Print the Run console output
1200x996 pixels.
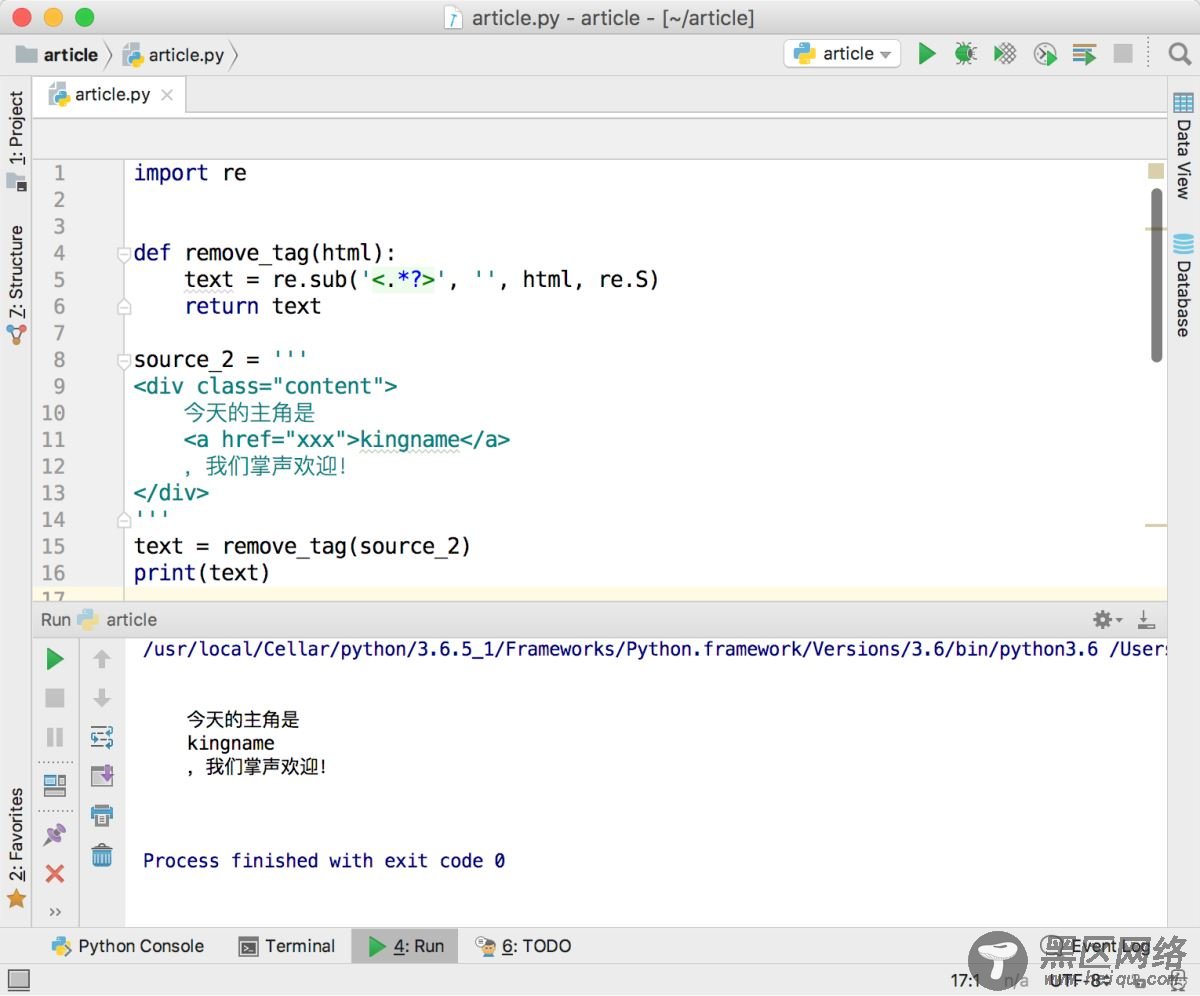pyautogui.click(x=102, y=815)
